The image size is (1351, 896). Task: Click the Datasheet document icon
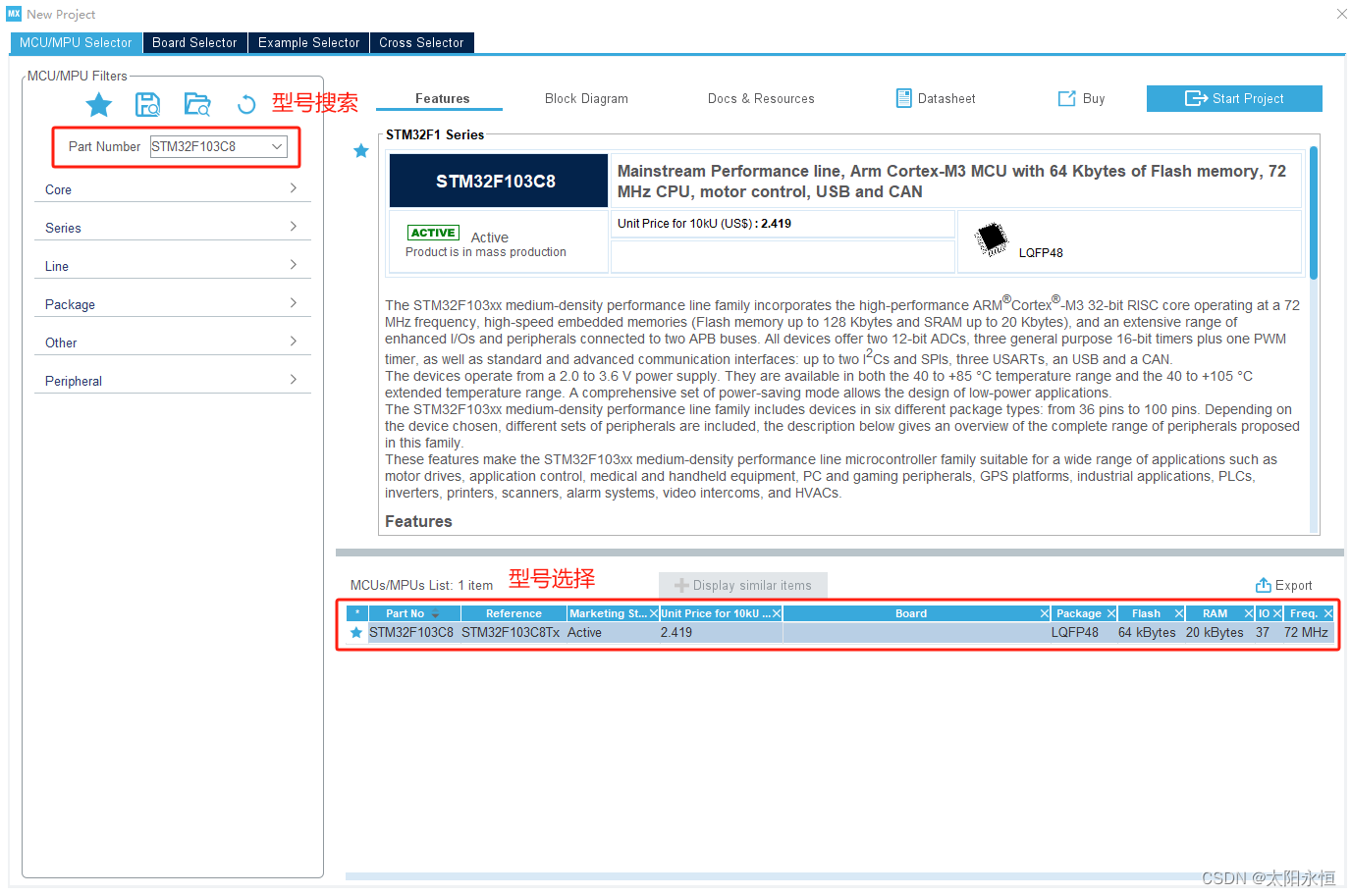(903, 98)
